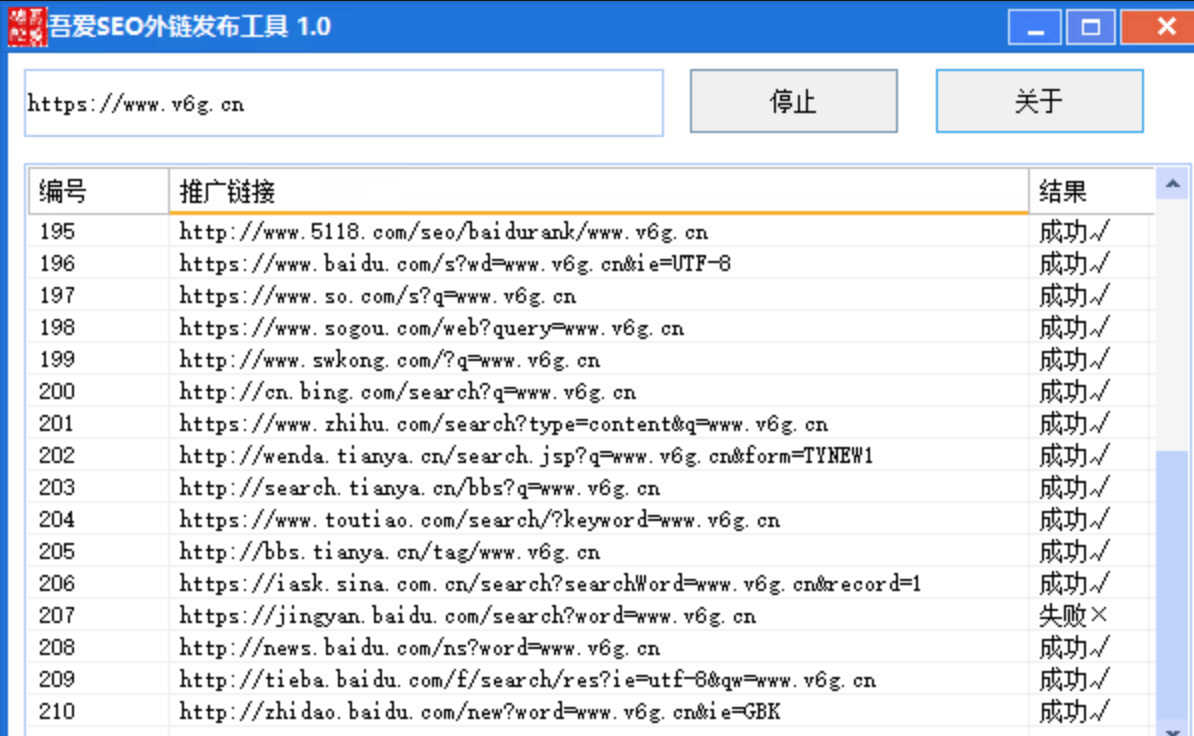Select row number 195
Image resolution: width=1194 pixels, height=736 pixels.
pos(57,231)
